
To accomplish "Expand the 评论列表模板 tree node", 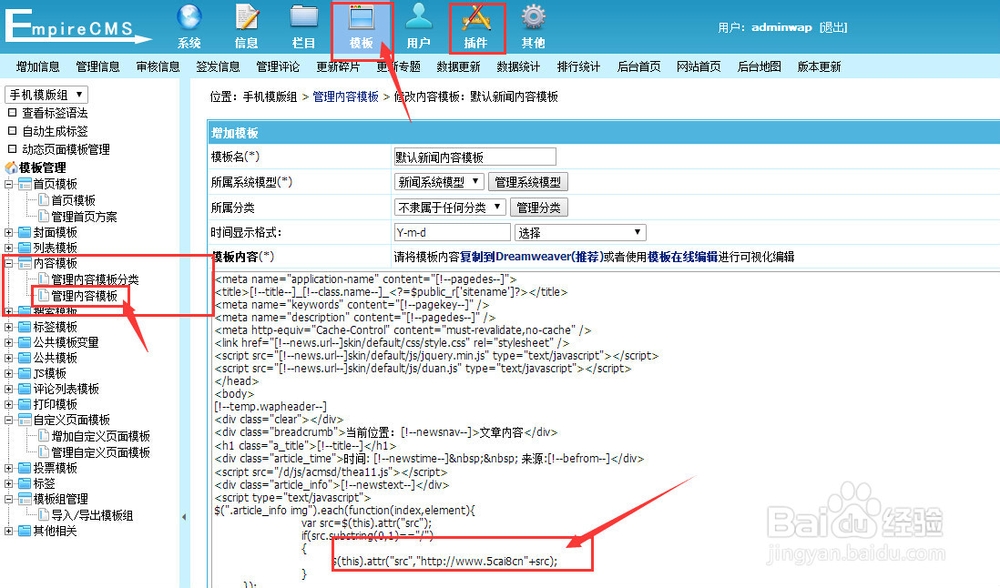I will pyautogui.click(x=9, y=389).
